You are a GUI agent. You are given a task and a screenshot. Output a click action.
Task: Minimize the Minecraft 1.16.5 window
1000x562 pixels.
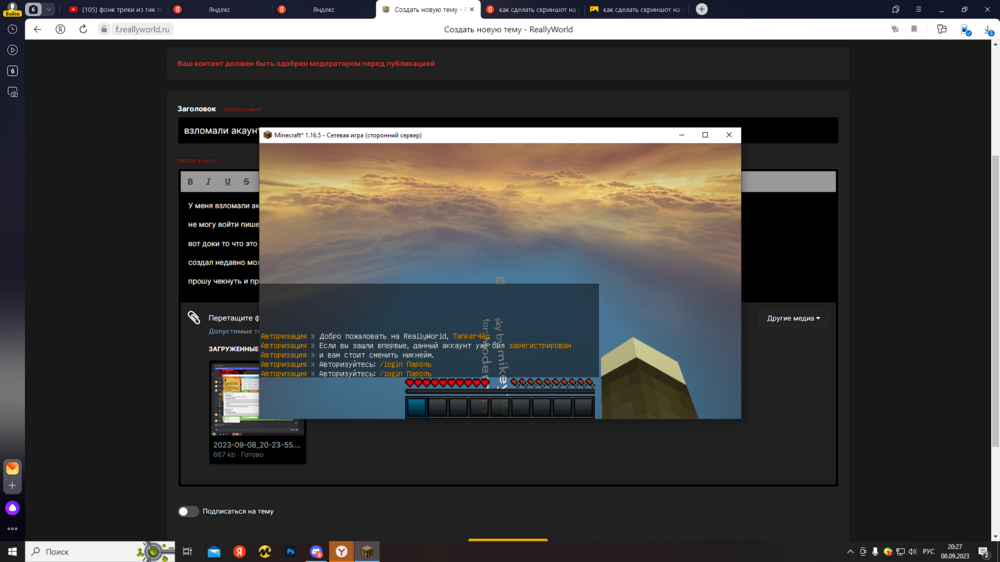click(x=682, y=135)
